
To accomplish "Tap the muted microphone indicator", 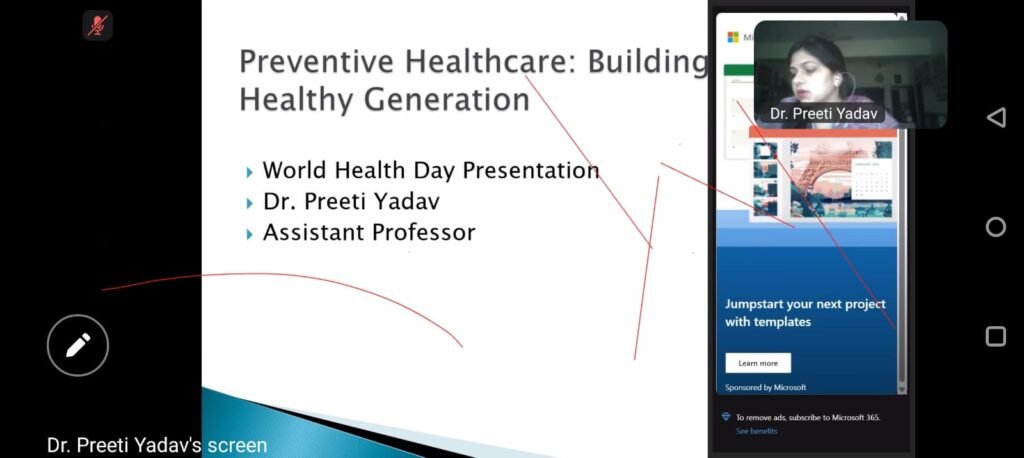I will coord(98,26).
